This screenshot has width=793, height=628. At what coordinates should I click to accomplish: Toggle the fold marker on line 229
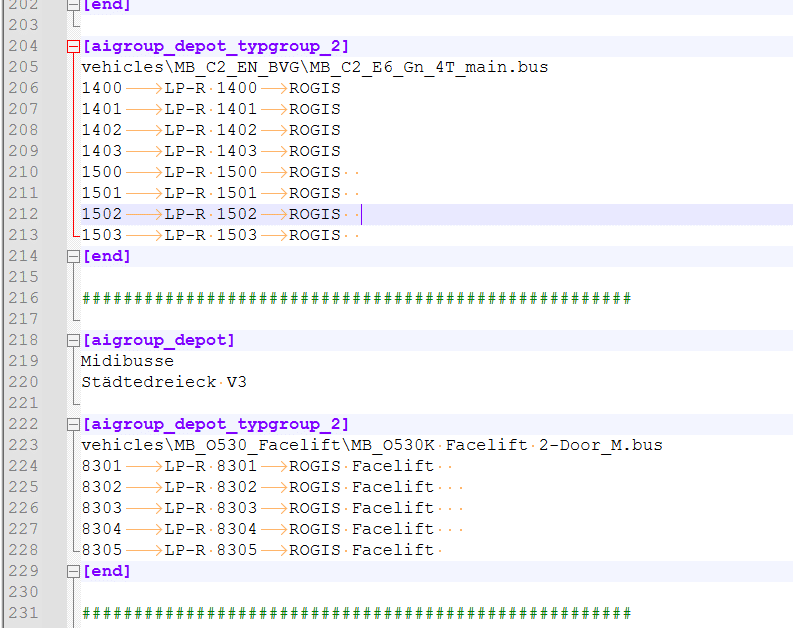(x=72, y=571)
